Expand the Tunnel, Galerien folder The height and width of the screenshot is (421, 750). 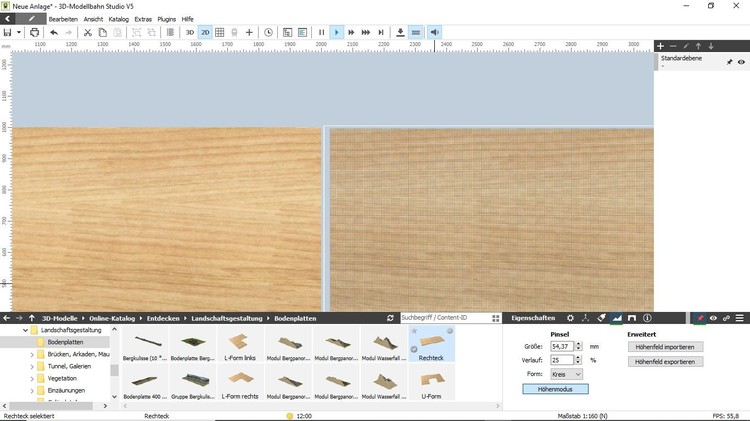(32, 366)
